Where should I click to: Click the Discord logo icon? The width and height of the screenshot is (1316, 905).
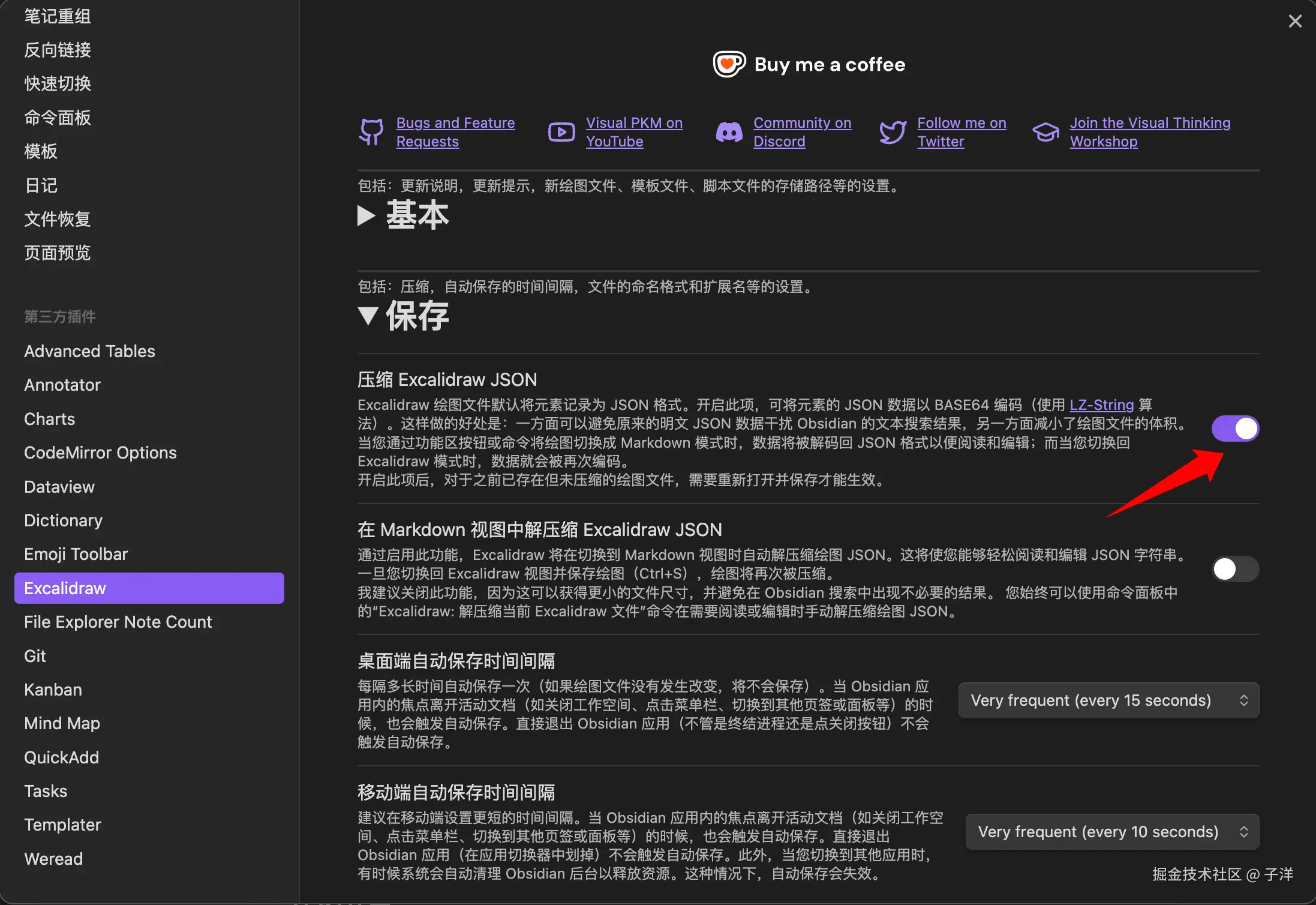pos(729,131)
